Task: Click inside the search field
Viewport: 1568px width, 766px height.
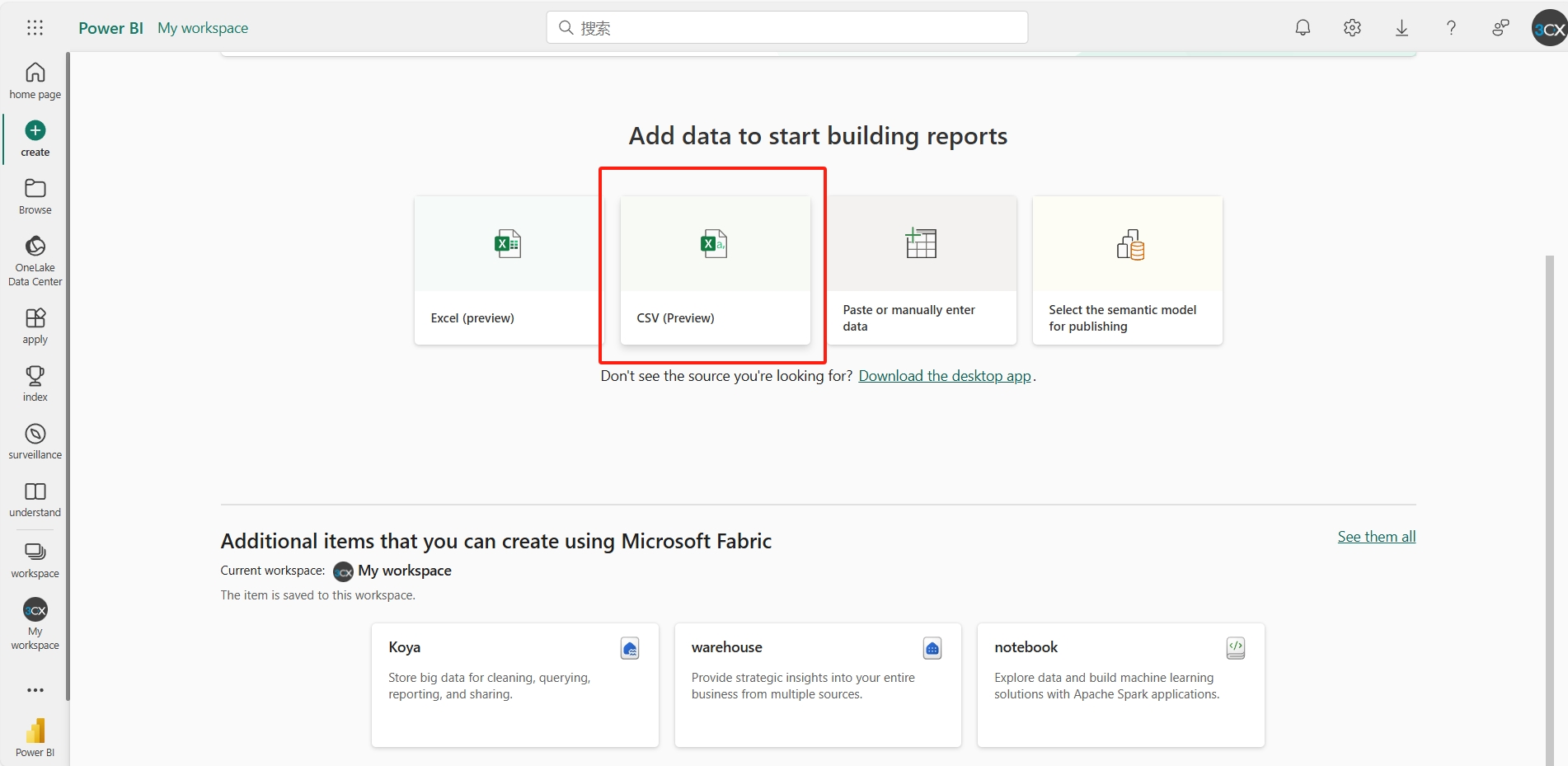Action: point(786,27)
